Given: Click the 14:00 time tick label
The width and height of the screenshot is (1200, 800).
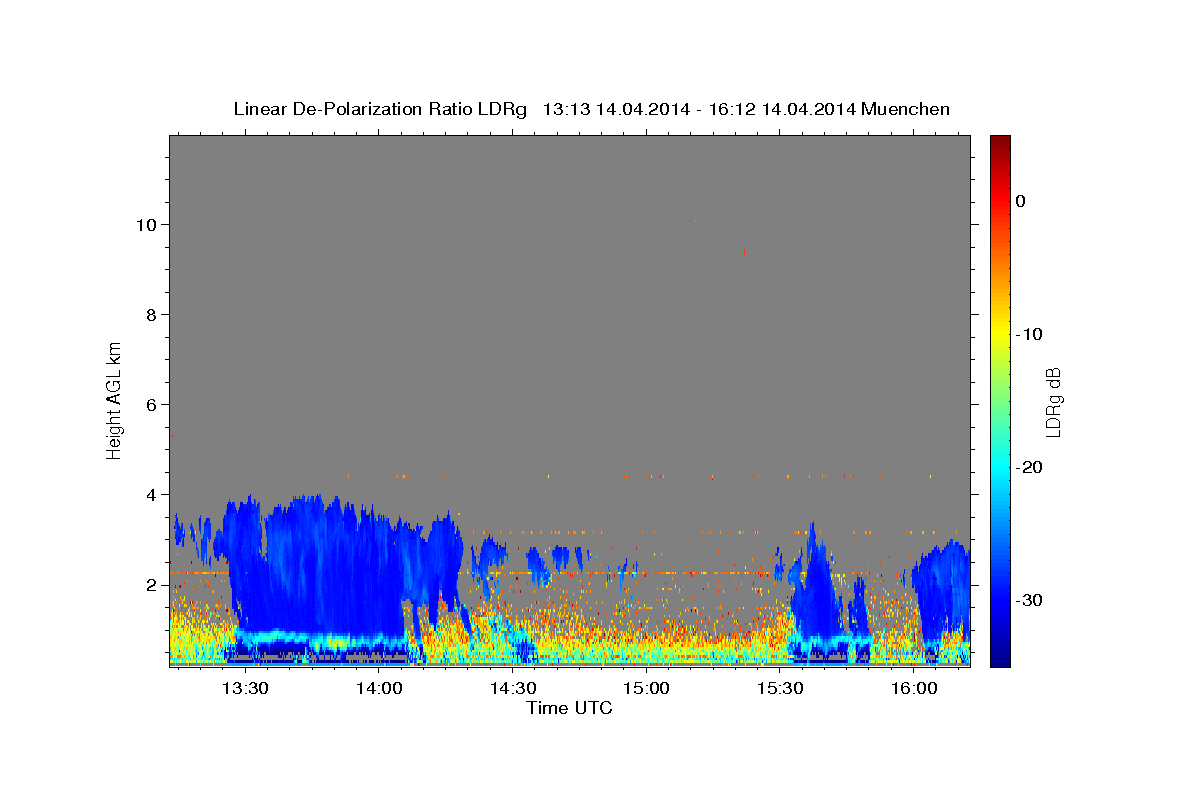Looking at the screenshot, I should tap(379, 689).
